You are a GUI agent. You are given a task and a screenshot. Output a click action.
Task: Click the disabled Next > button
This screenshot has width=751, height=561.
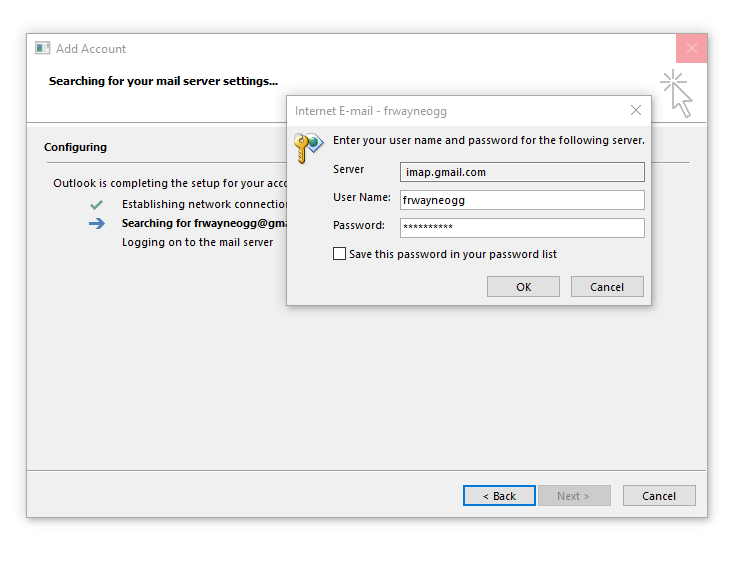click(x=574, y=496)
